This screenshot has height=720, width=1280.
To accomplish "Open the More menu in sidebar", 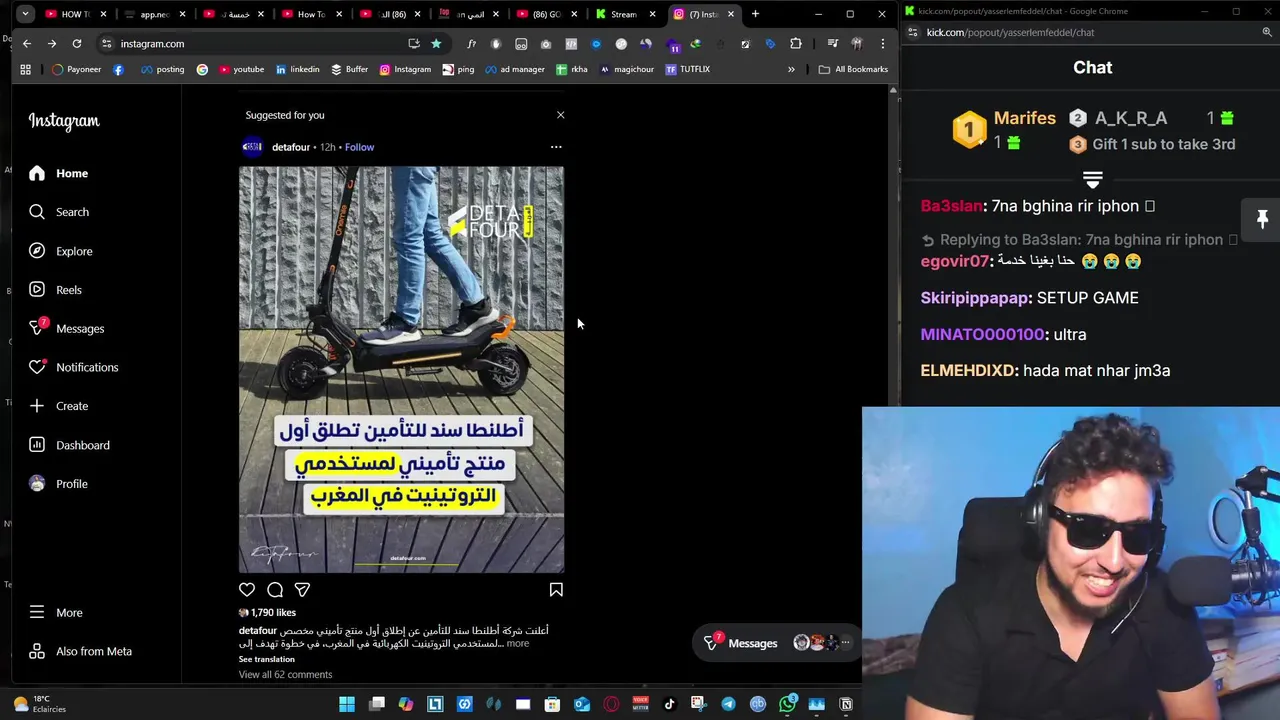I will (55, 612).
